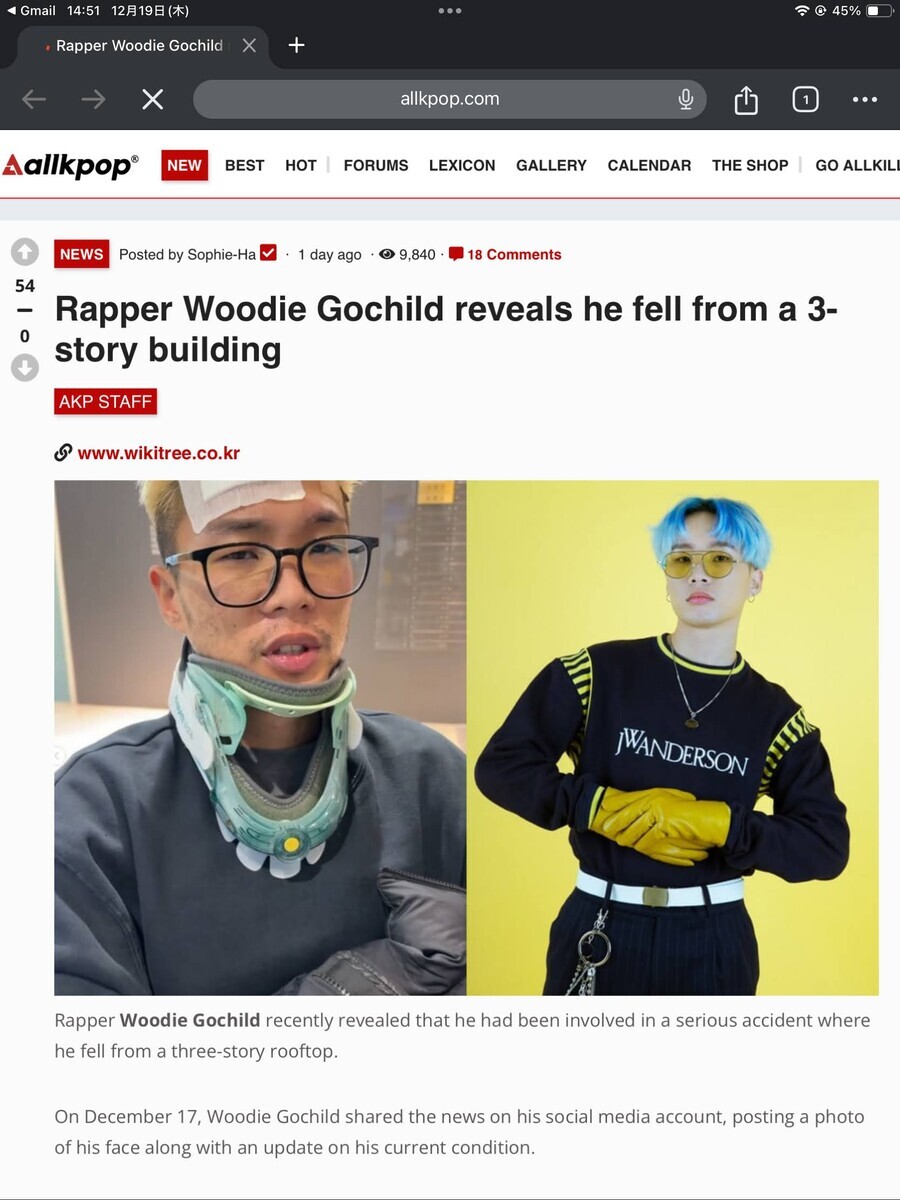
Task: Open the share sheet icon
Action: click(x=746, y=99)
